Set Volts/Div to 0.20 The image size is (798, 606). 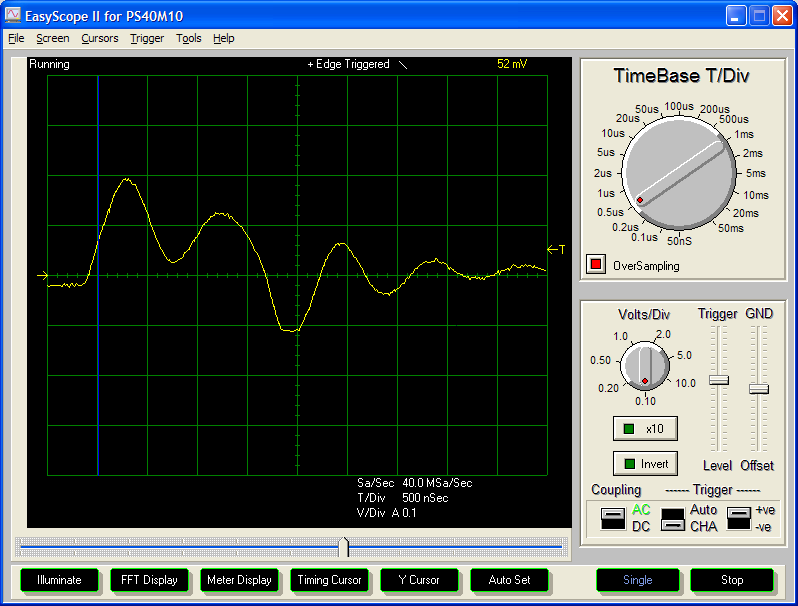pyautogui.click(x=608, y=388)
